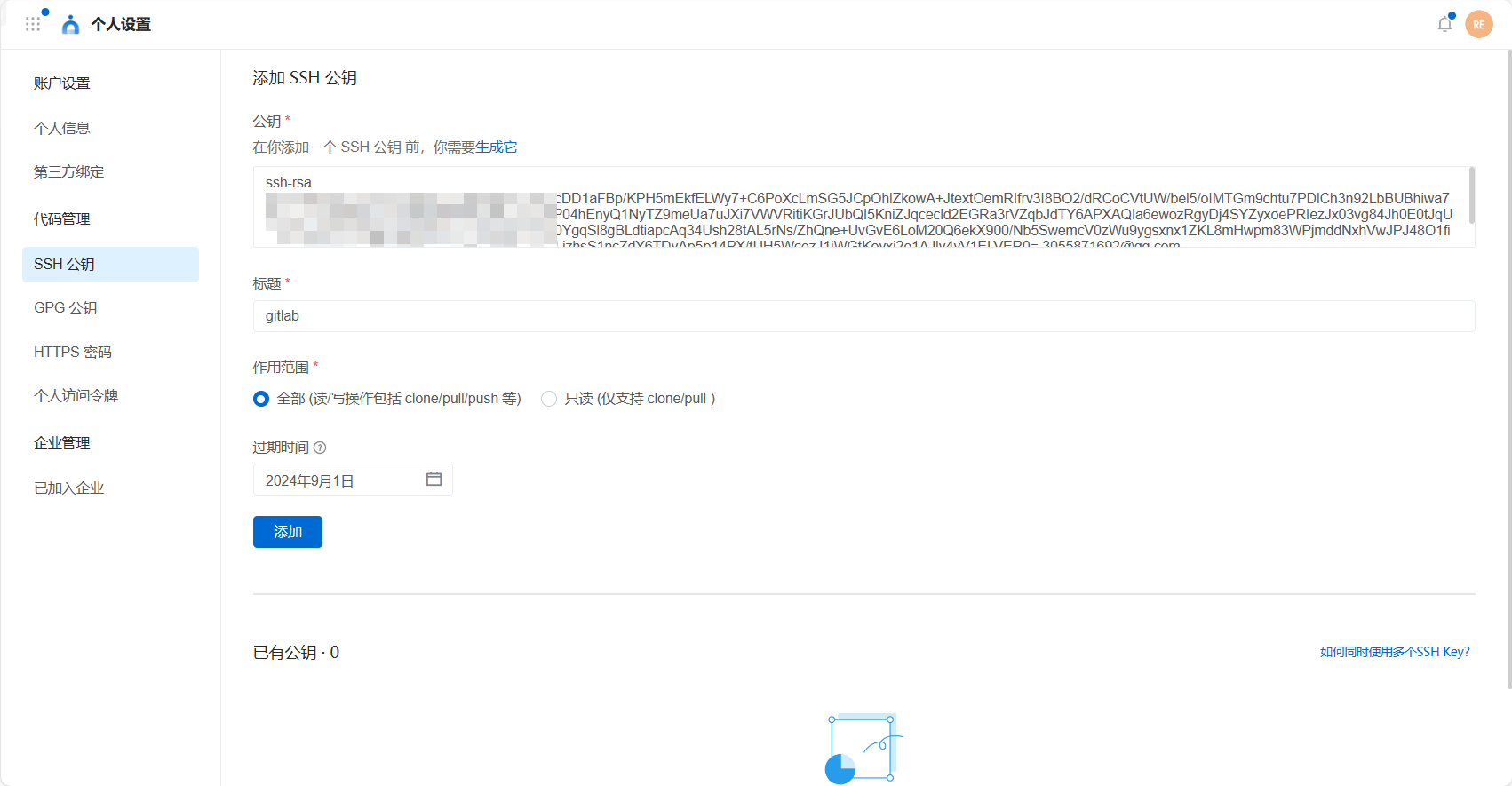The width and height of the screenshot is (1512, 786).
Task: Go to 个人访问令牌 page
Action: (x=76, y=395)
